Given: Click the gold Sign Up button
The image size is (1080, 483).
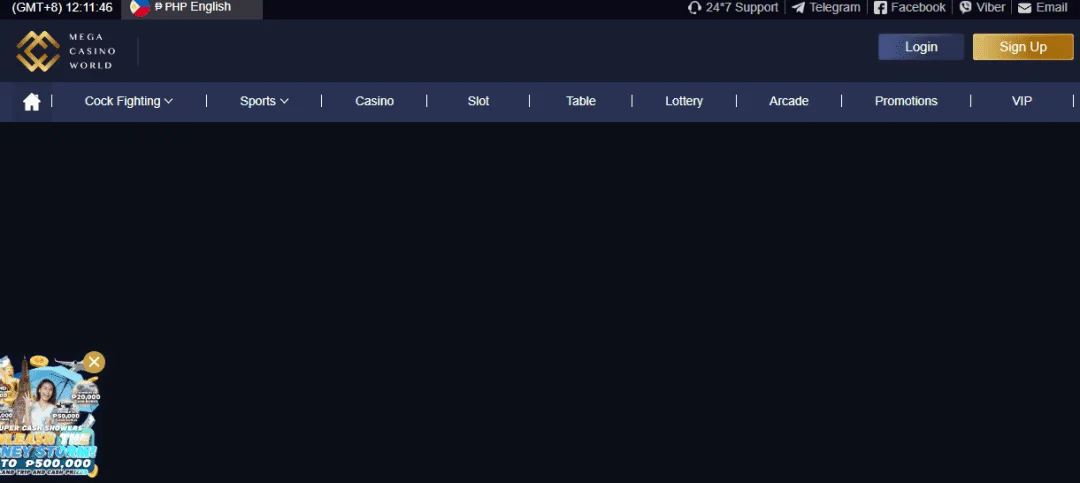Looking at the screenshot, I should point(1023,47).
